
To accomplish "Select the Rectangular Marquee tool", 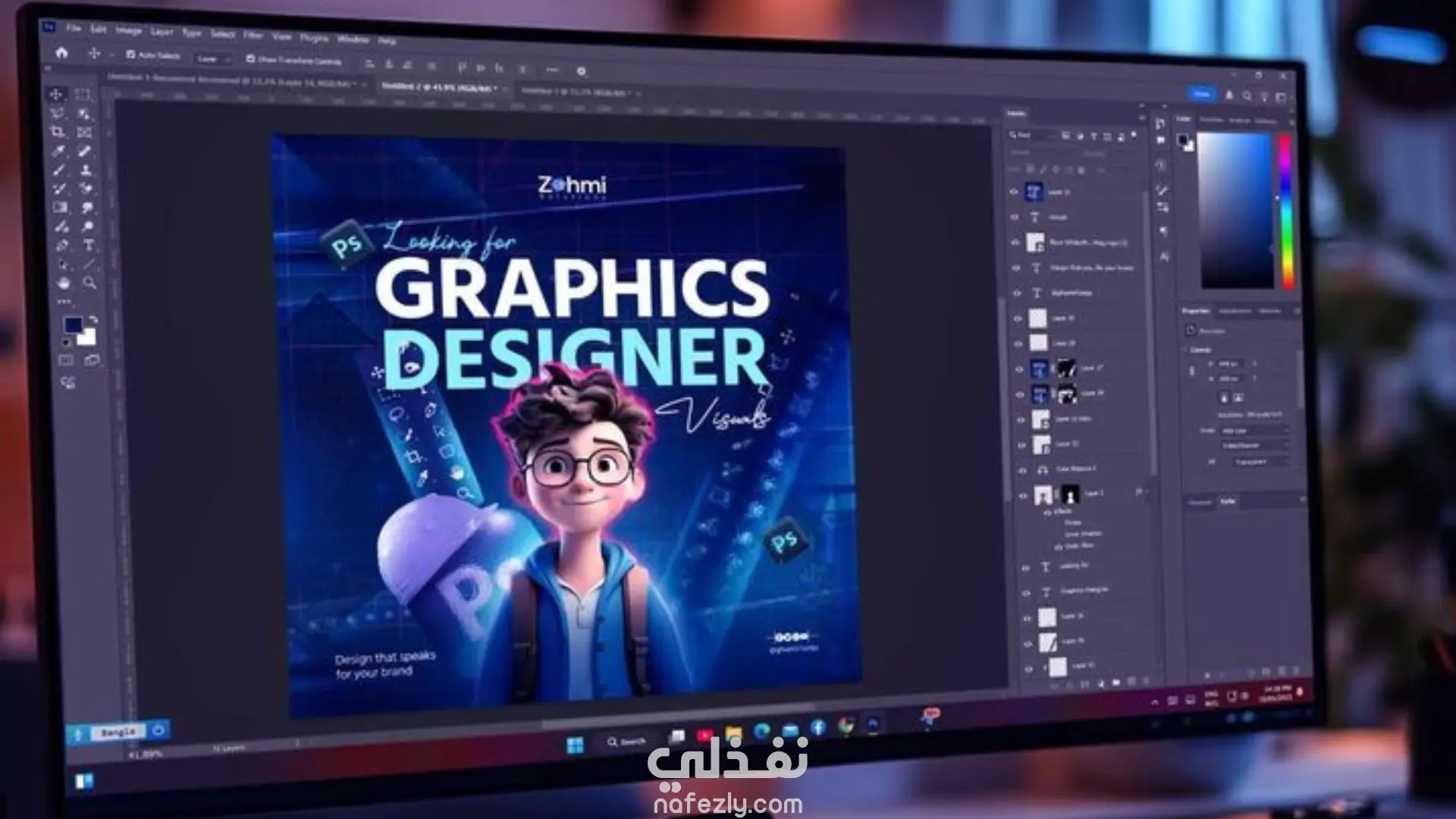I will [83, 95].
